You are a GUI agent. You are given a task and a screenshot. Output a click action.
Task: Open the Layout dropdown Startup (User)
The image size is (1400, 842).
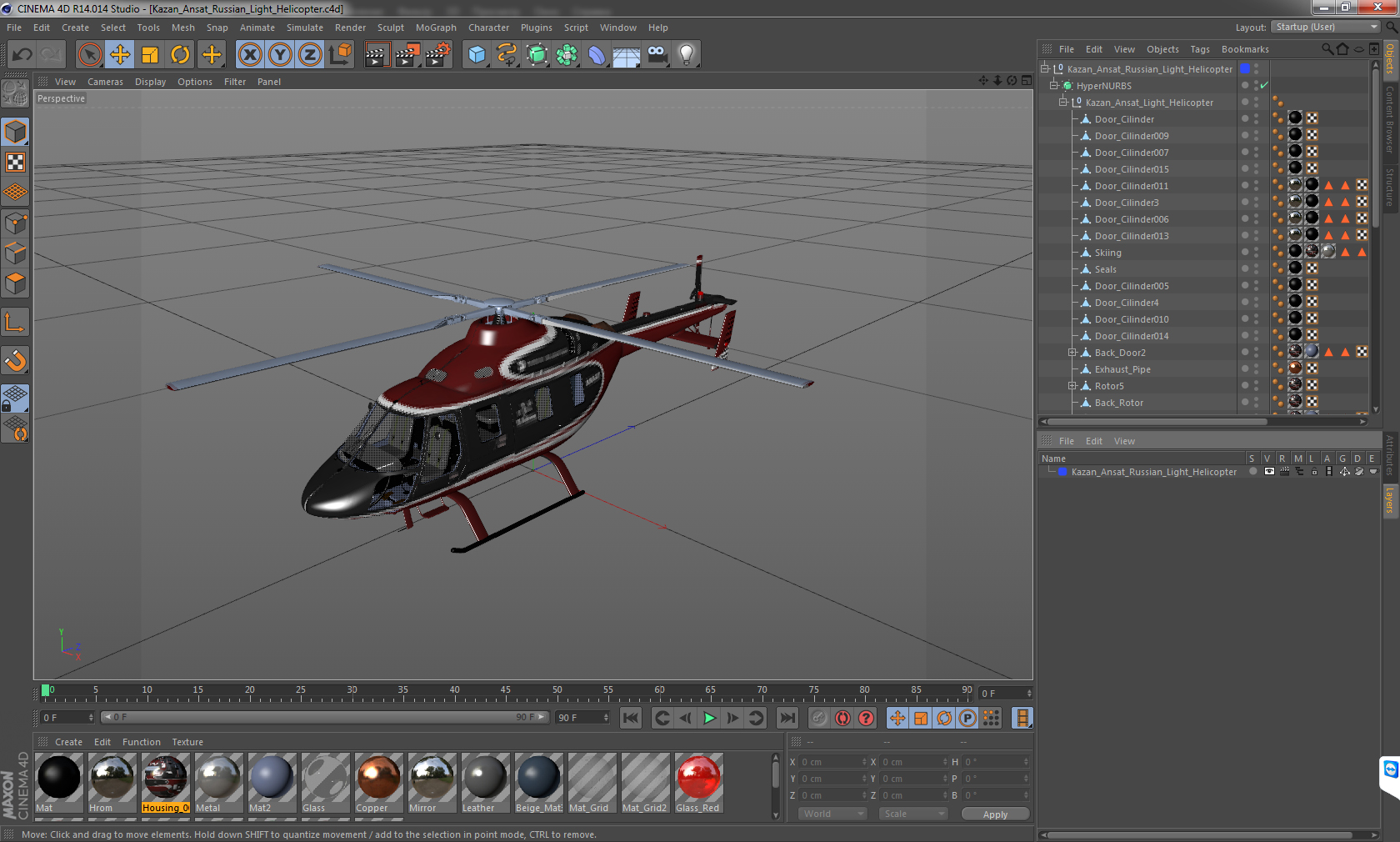pyautogui.click(x=1326, y=27)
